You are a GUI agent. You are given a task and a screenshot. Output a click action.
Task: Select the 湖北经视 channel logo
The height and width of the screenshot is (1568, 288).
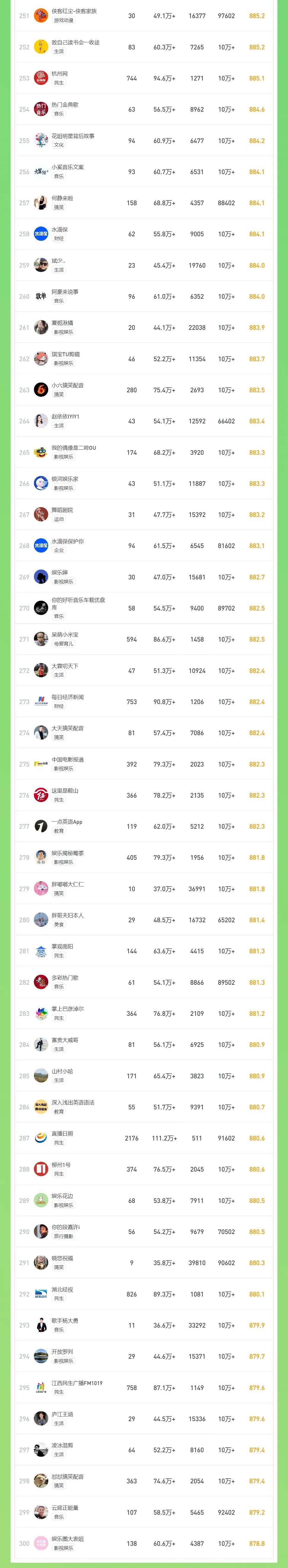tap(41, 1294)
